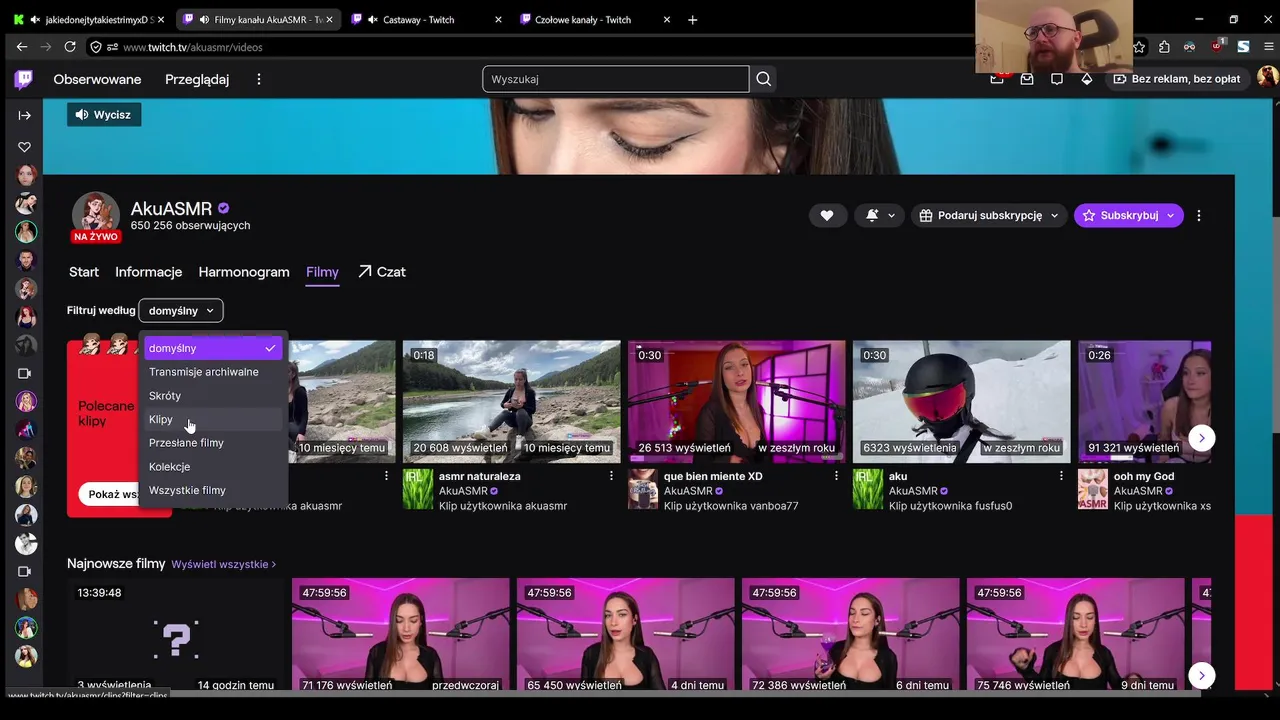This screenshot has height=720, width=1280.
Task: Select Kolekcje filter option
Action: click(213, 467)
